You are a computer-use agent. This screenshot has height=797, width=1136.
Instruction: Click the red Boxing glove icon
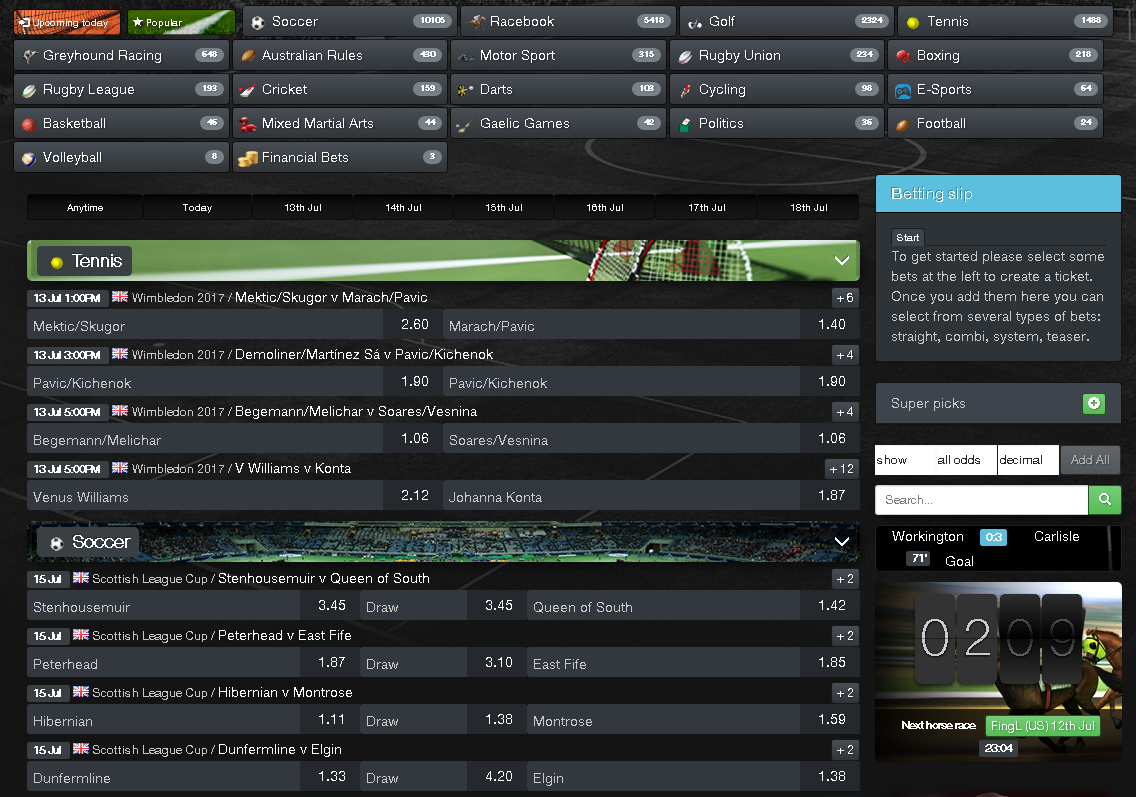click(903, 56)
